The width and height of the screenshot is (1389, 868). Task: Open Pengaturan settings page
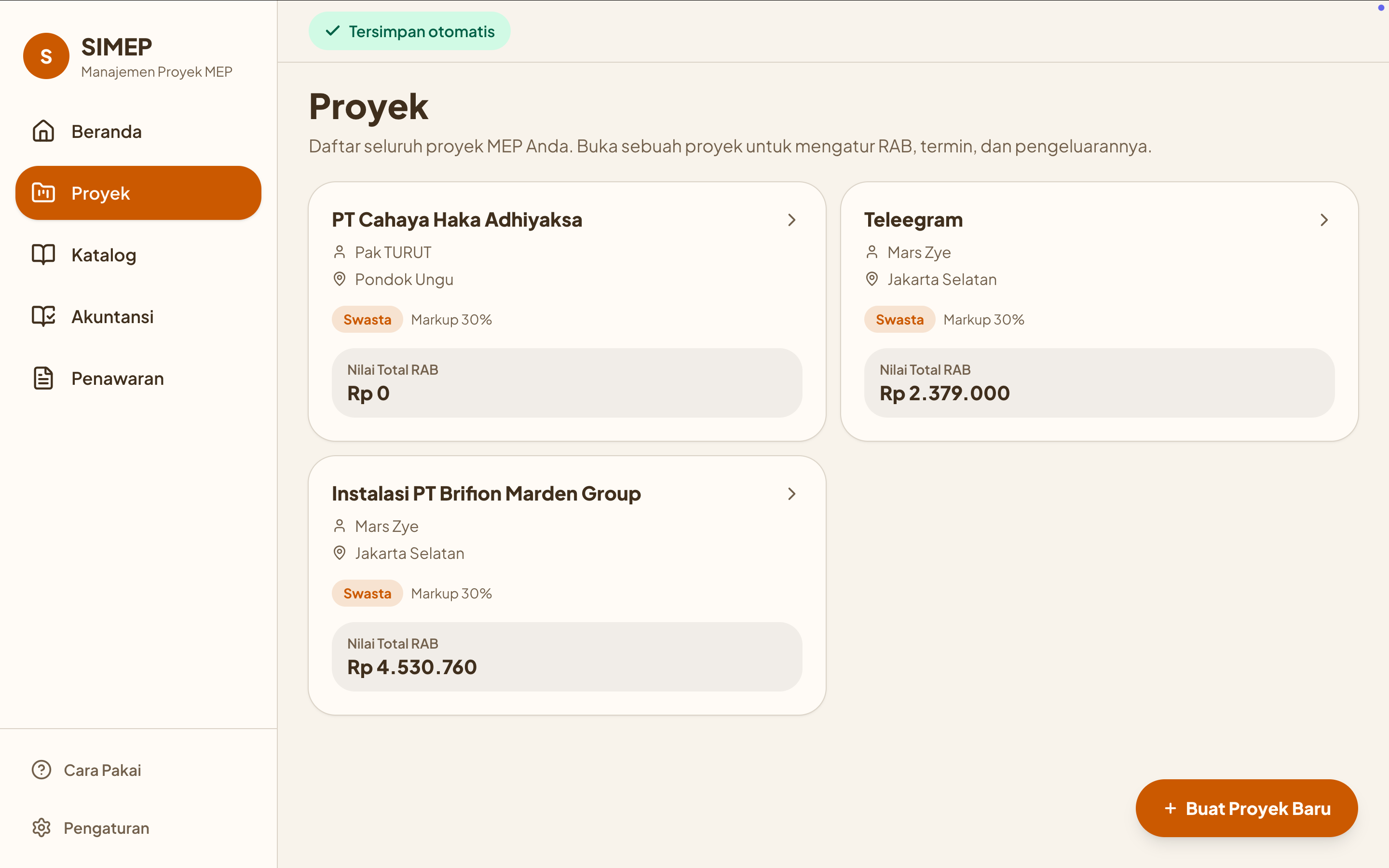click(x=138, y=828)
